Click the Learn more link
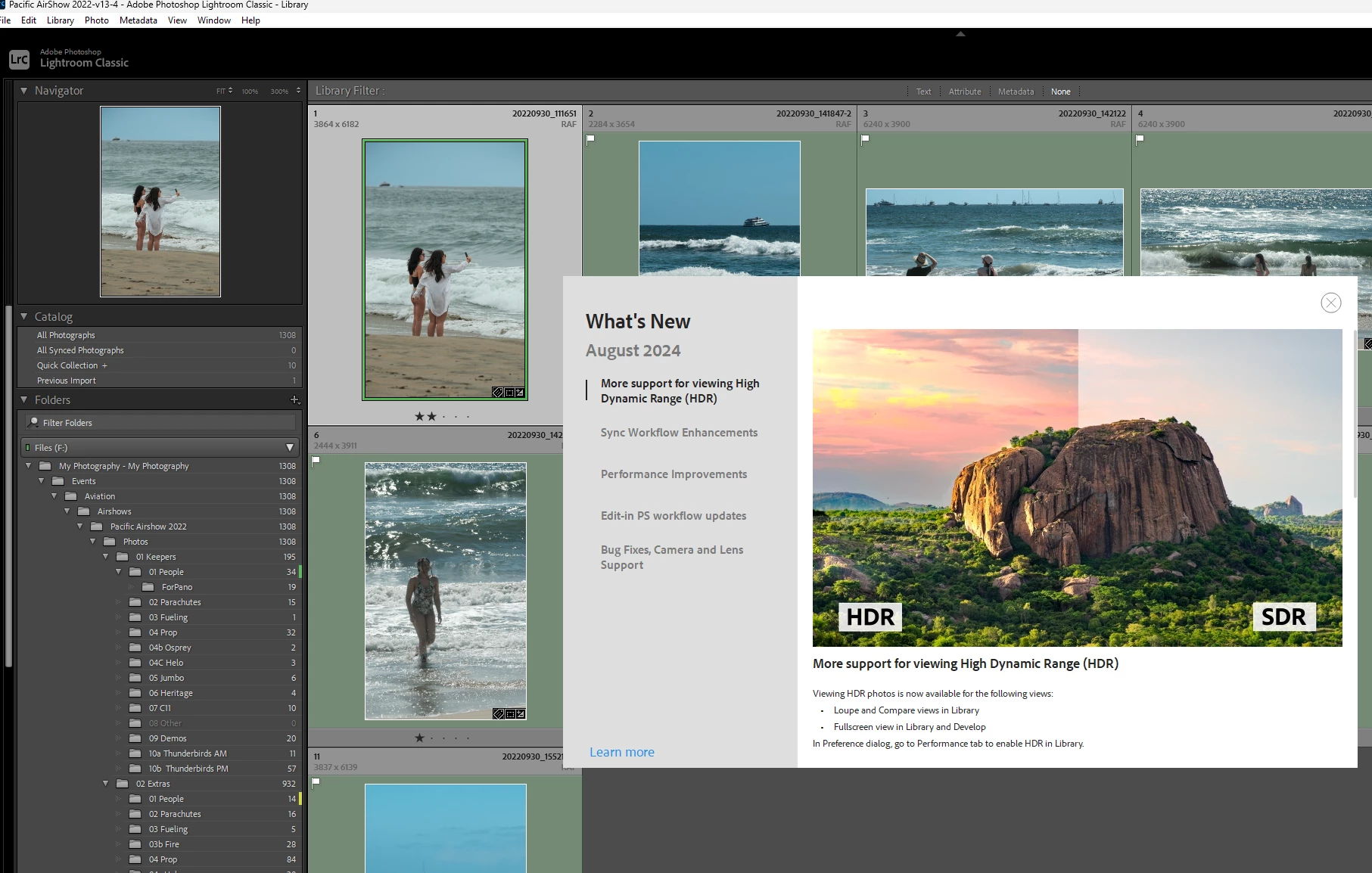Viewport: 1372px width, 873px height. pos(622,752)
